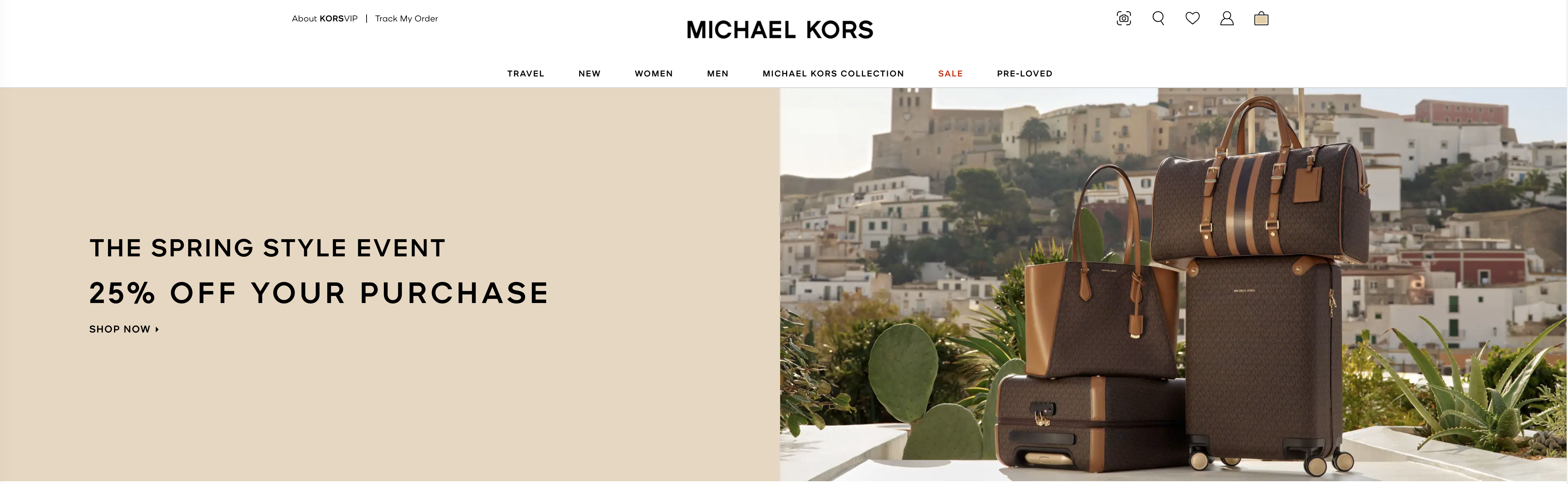Viewport: 1568px width, 484px height.
Task: Expand the Men navigation menu
Action: point(718,74)
